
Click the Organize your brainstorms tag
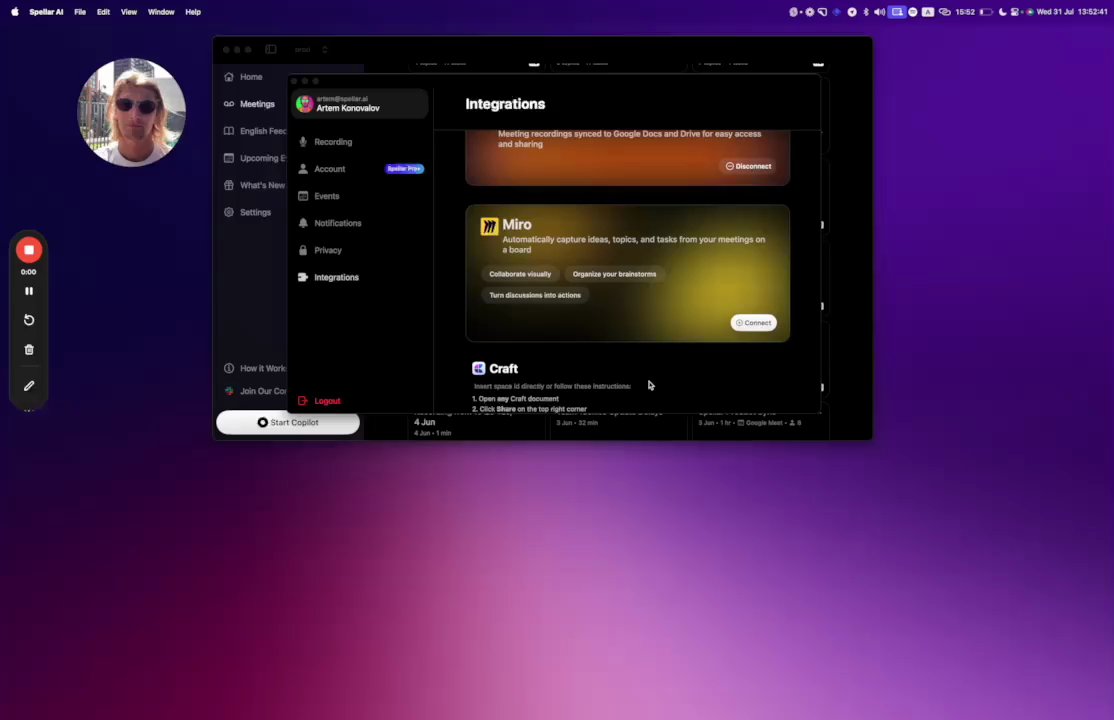click(x=615, y=274)
